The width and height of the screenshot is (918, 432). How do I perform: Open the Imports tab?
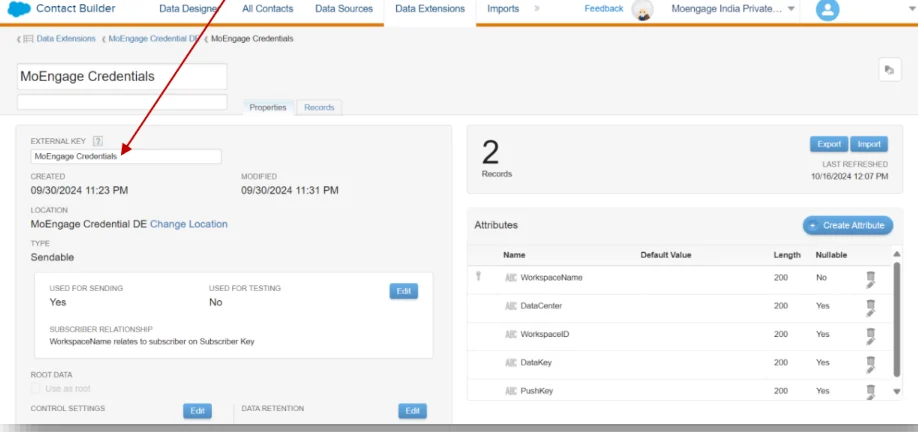pos(503,9)
